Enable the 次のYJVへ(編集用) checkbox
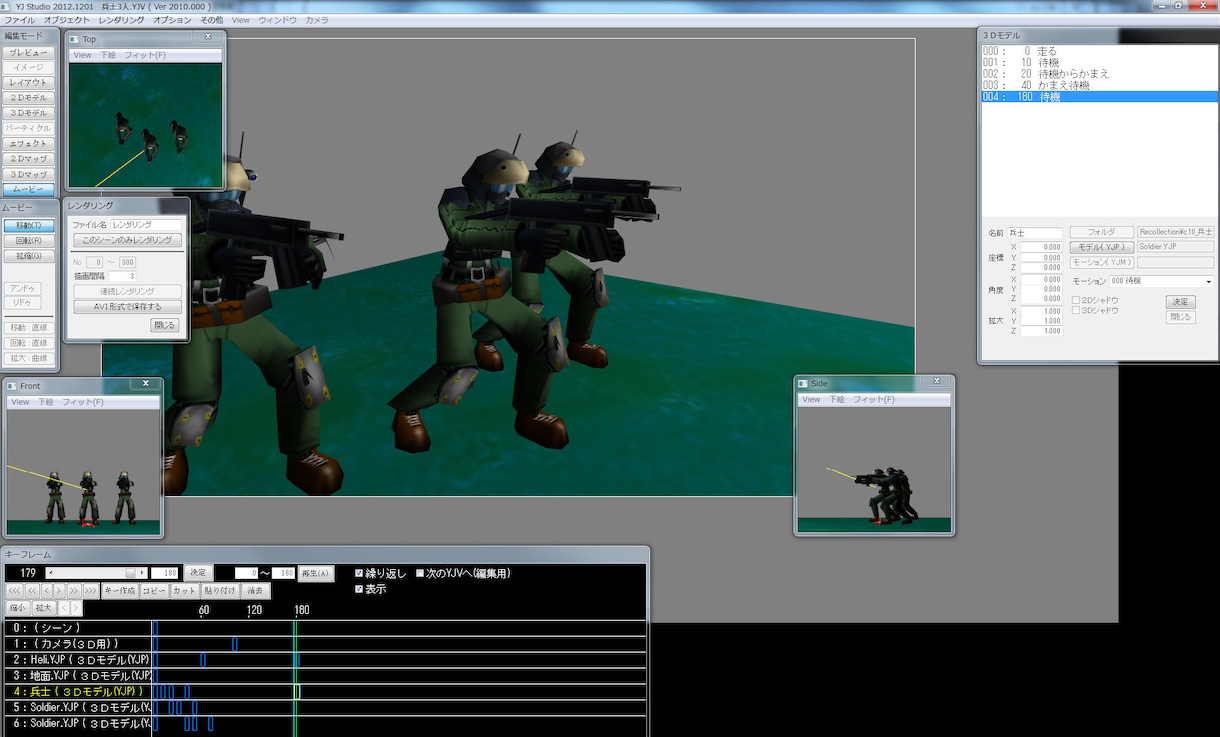The height and width of the screenshot is (737, 1220). point(420,574)
